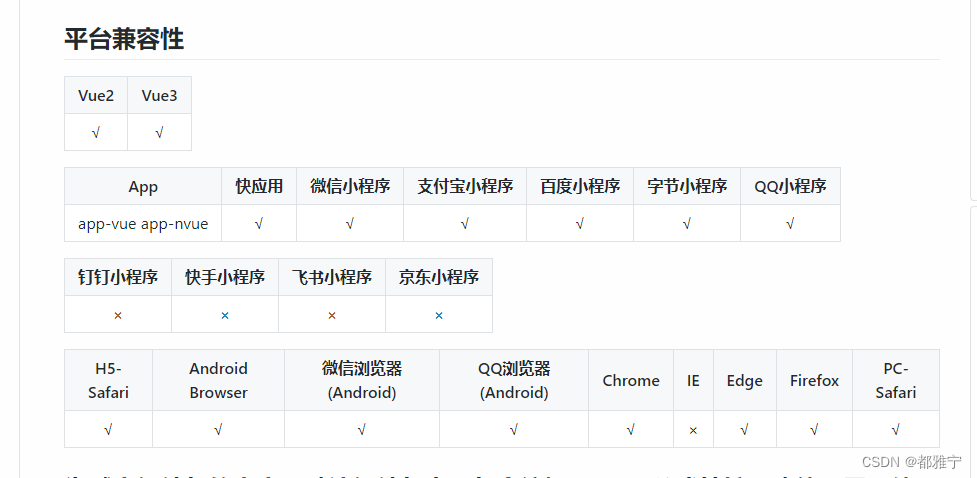Click the app-vue app-nvue cell
977x478 pixels.
click(x=143, y=224)
